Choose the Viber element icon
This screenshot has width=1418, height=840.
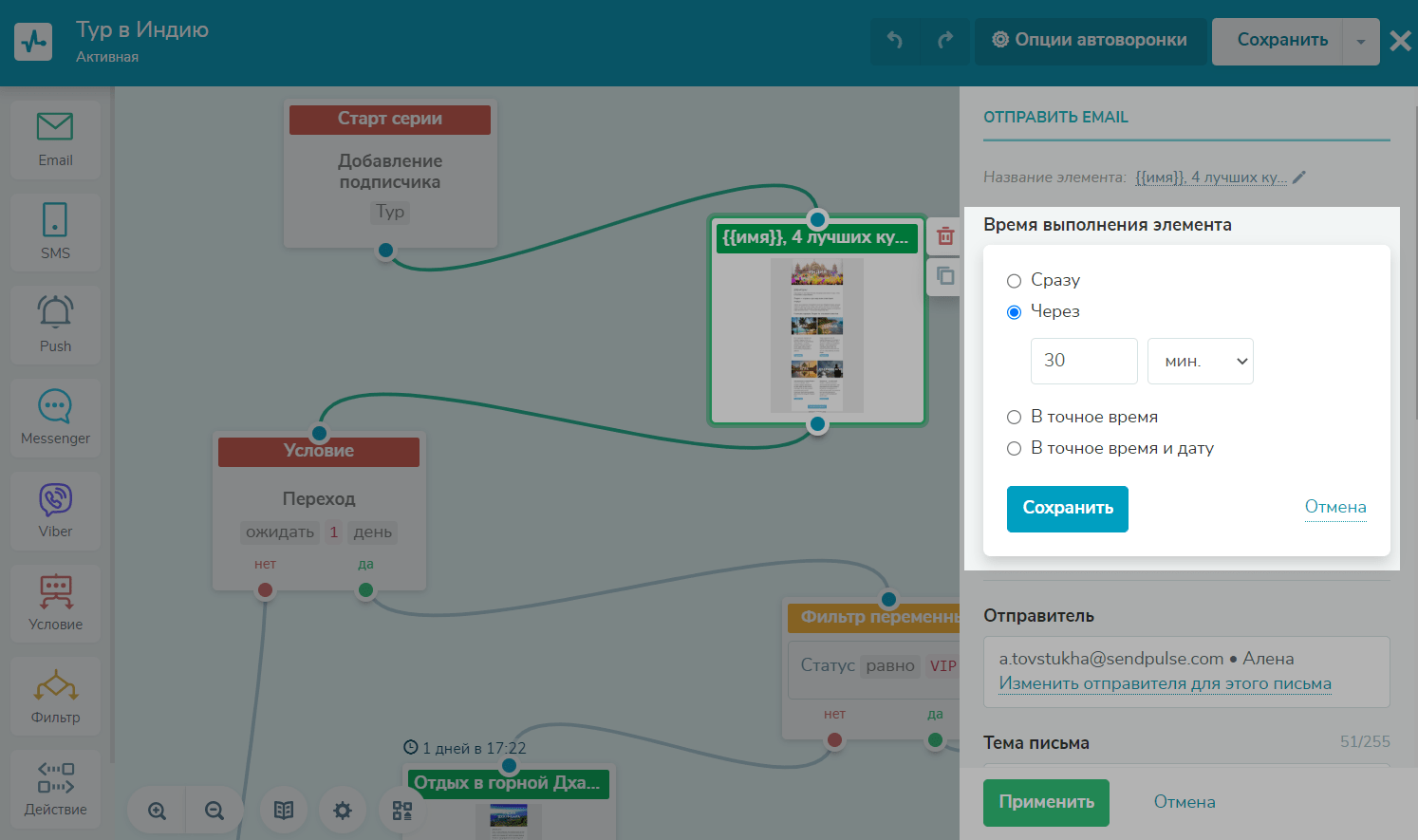point(55,510)
